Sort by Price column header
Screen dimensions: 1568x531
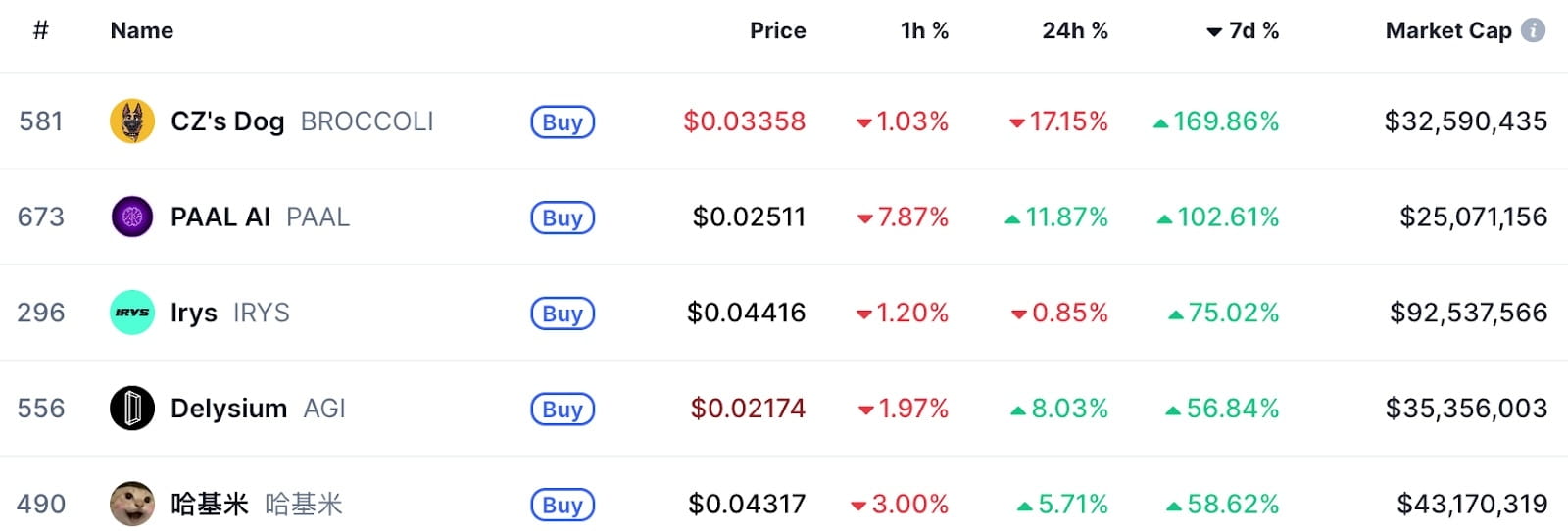coord(777,31)
